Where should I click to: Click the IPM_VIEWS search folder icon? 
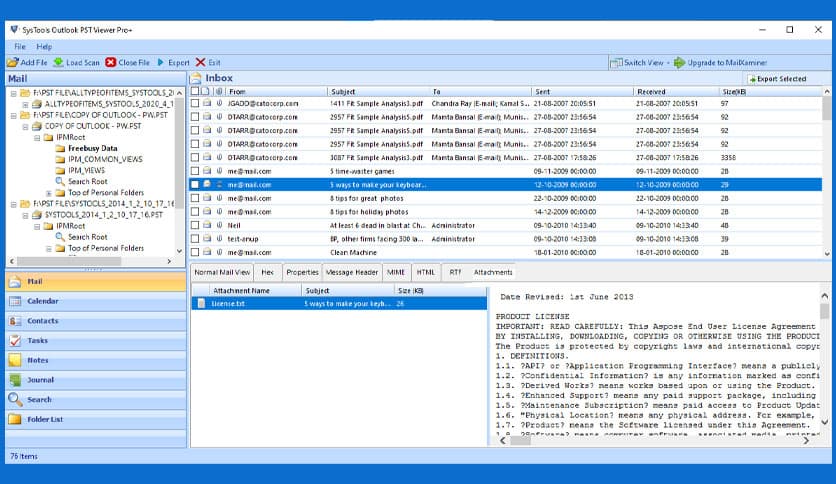[60, 170]
